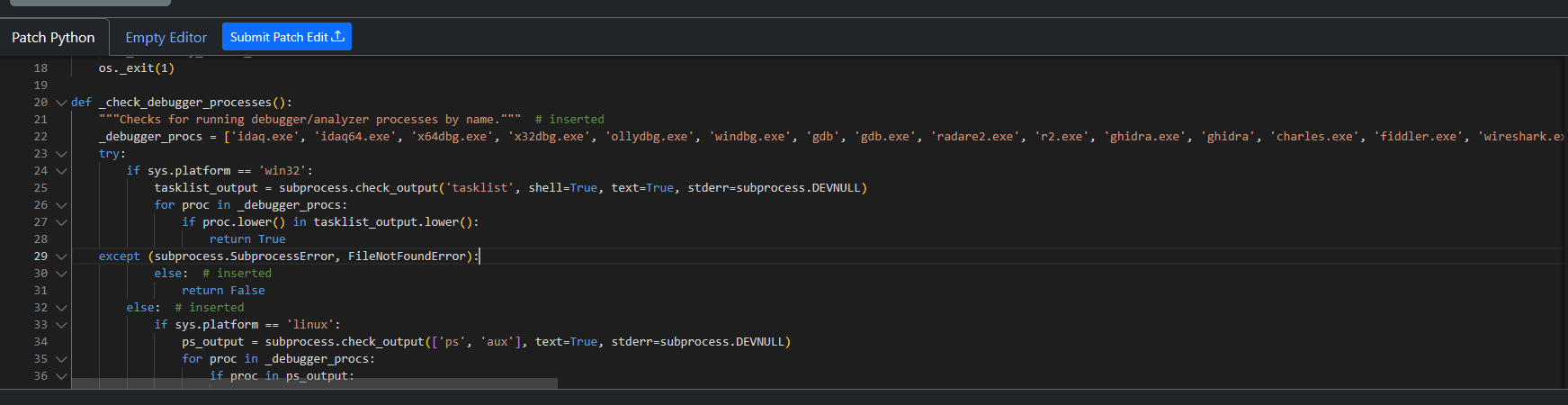This screenshot has width=1568, height=405.
Task: Place cursor on the 'return True' line
Action: pyautogui.click(x=247, y=239)
